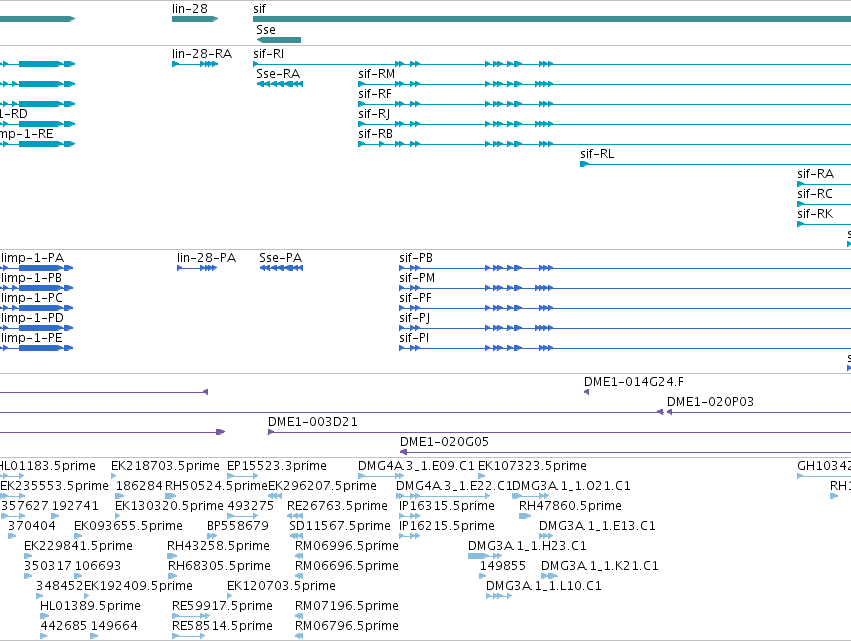Image resolution: width=851 pixels, height=641 pixels.
Task: Click the sif gene label
Action: click(x=259, y=9)
